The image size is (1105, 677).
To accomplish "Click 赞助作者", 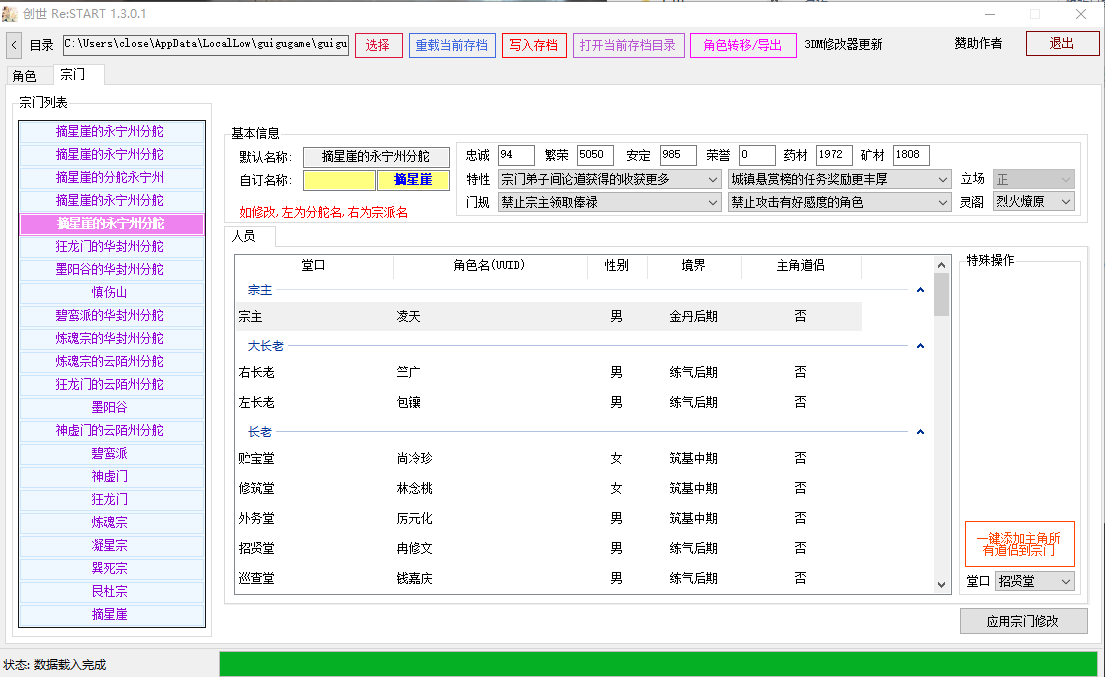I will [x=978, y=43].
